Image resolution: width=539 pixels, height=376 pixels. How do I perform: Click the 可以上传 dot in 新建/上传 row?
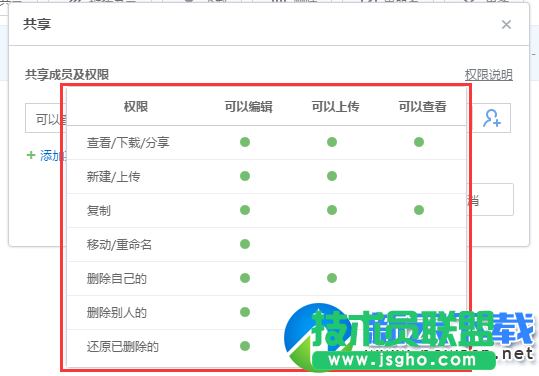point(332,176)
